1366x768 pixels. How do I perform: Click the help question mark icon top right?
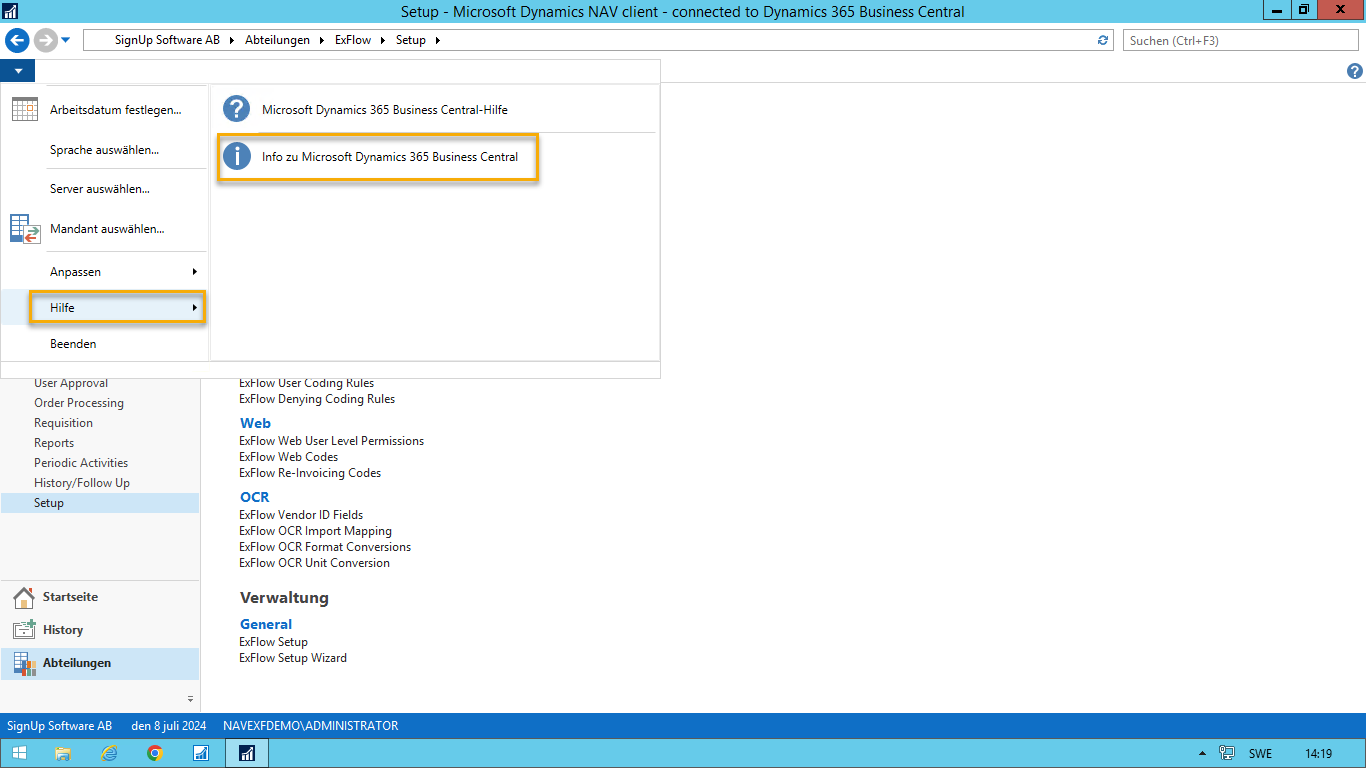coord(1355,71)
